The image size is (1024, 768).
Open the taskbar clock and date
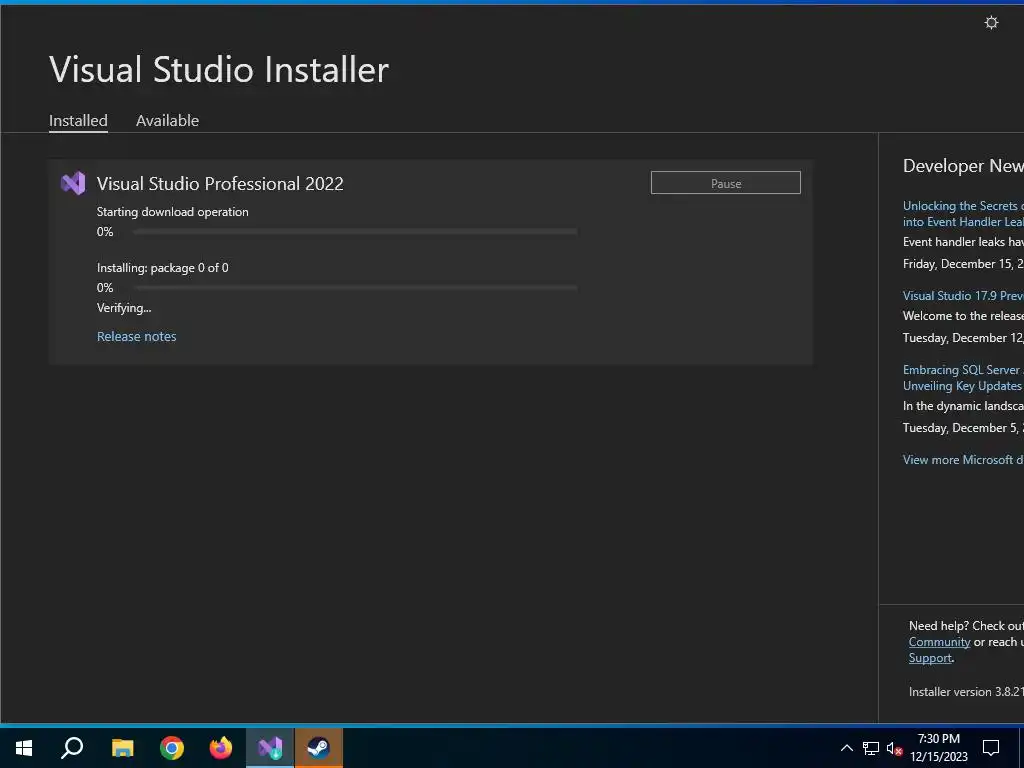pyautogui.click(x=938, y=748)
